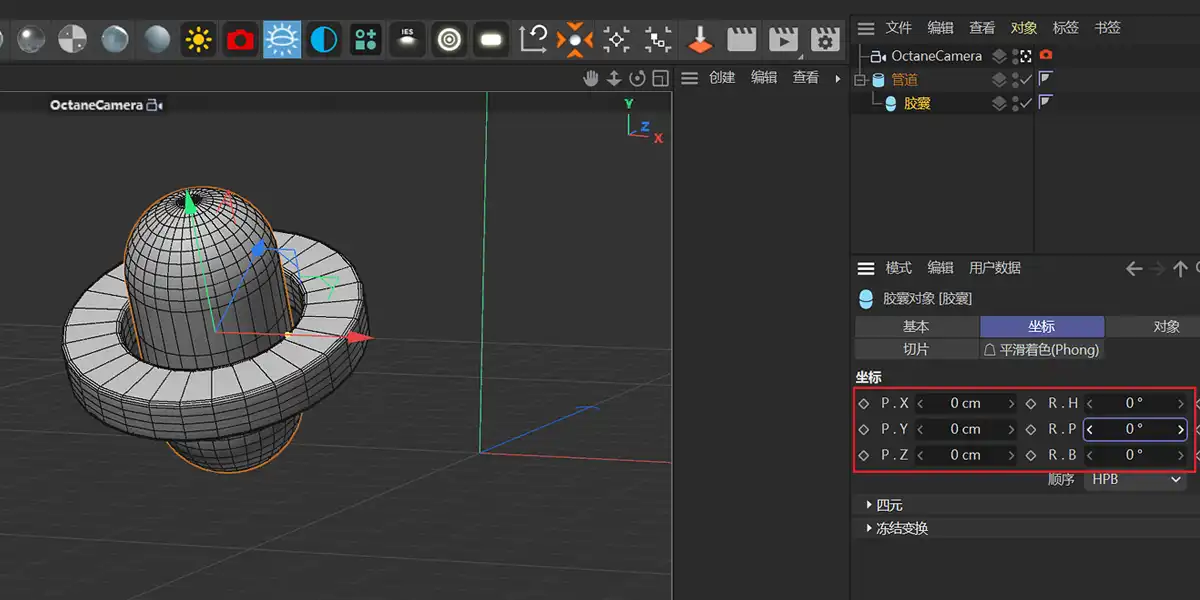Viewport: 1200px width, 600px height.
Task: Click the red Octane camera toolbar icon
Action: 240,40
